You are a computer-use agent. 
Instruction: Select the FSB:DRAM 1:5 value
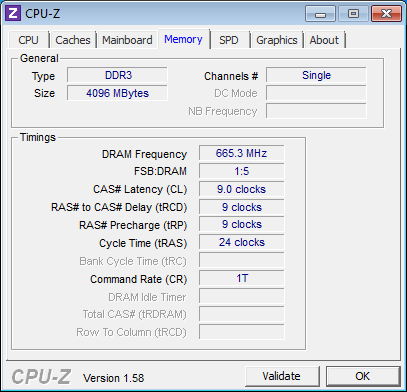click(242, 171)
